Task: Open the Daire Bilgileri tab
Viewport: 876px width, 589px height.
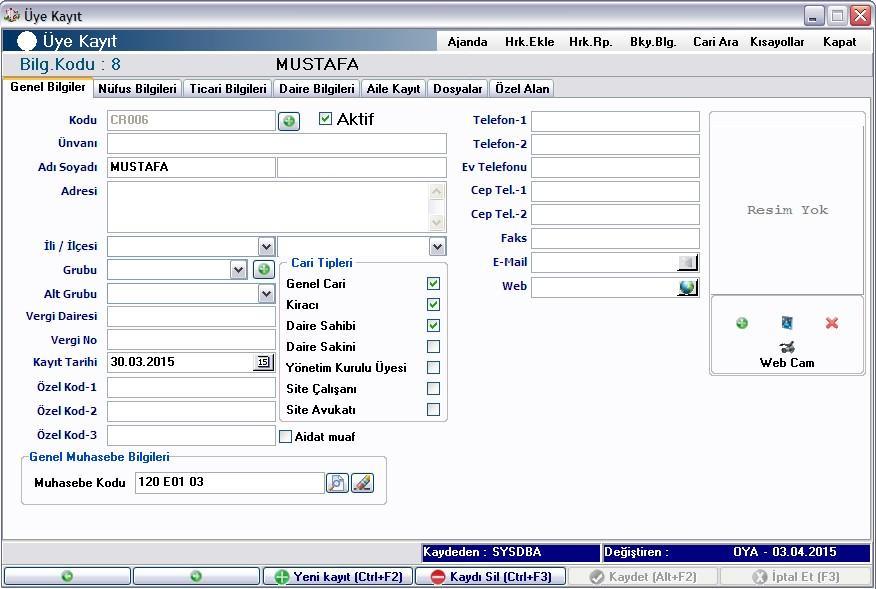Action: click(x=317, y=89)
